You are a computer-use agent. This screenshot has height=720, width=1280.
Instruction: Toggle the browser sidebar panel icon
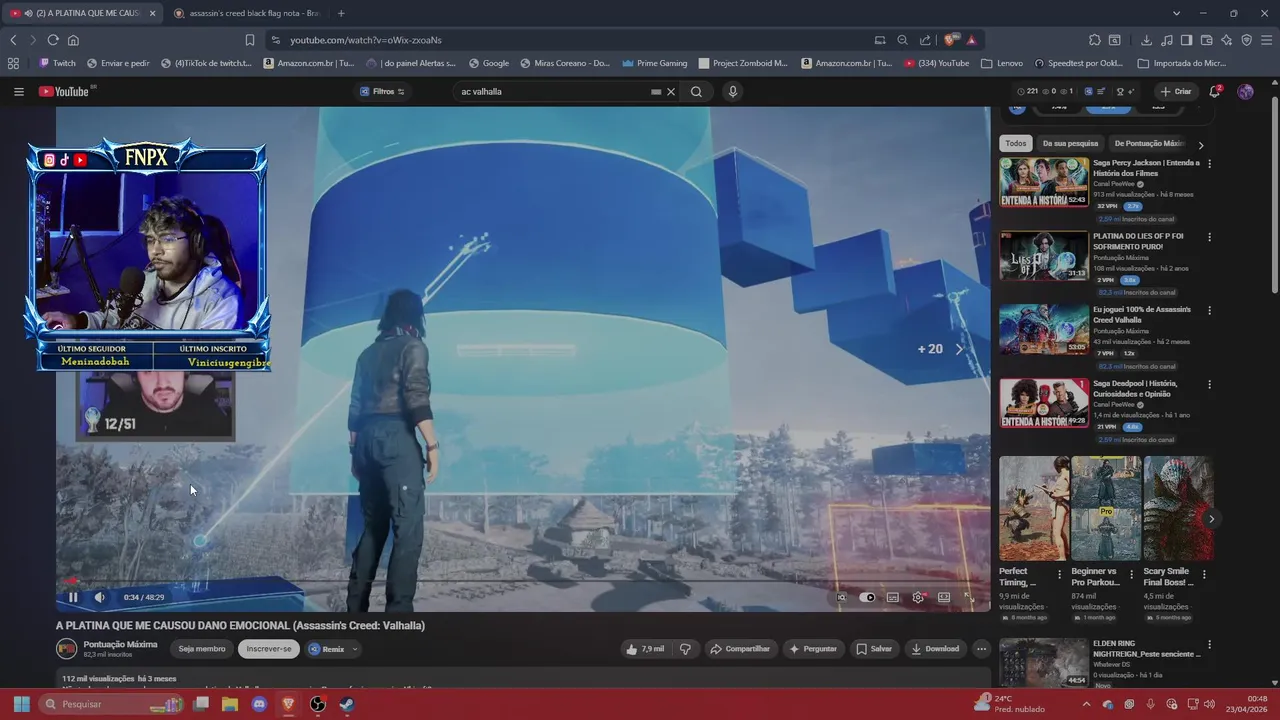pyautogui.click(x=1186, y=40)
